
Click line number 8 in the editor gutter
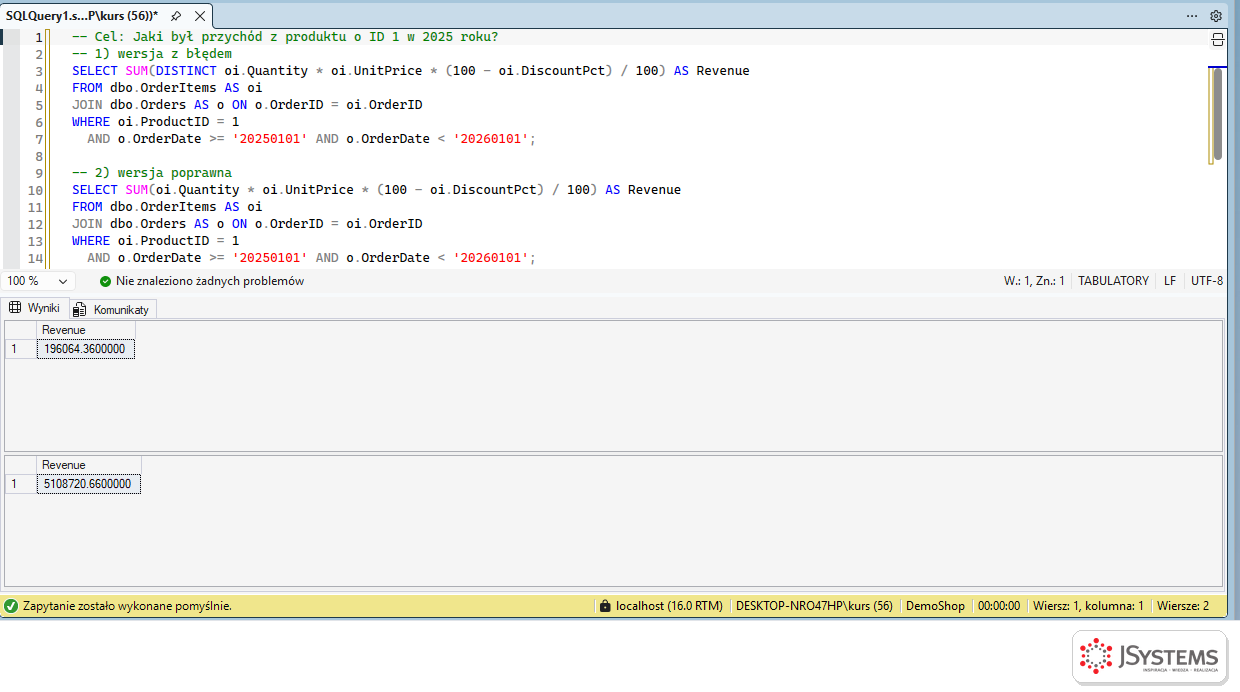pos(39,156)
